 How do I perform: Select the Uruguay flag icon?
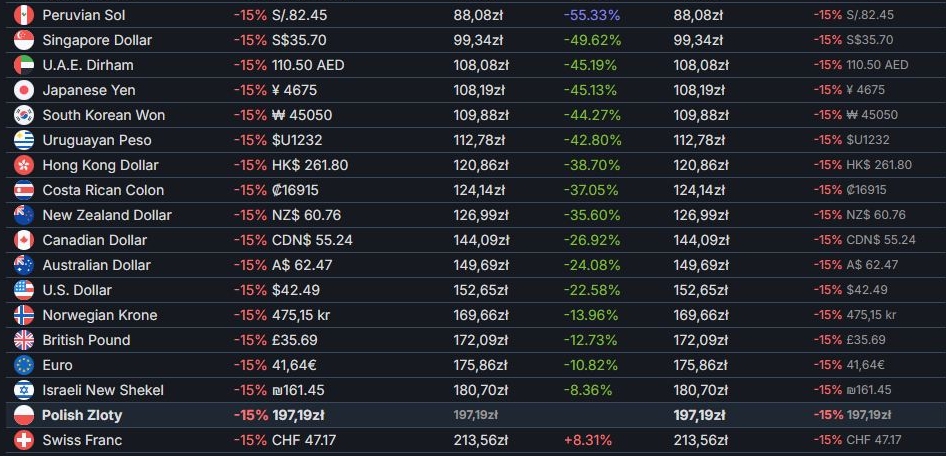[25, 140]
